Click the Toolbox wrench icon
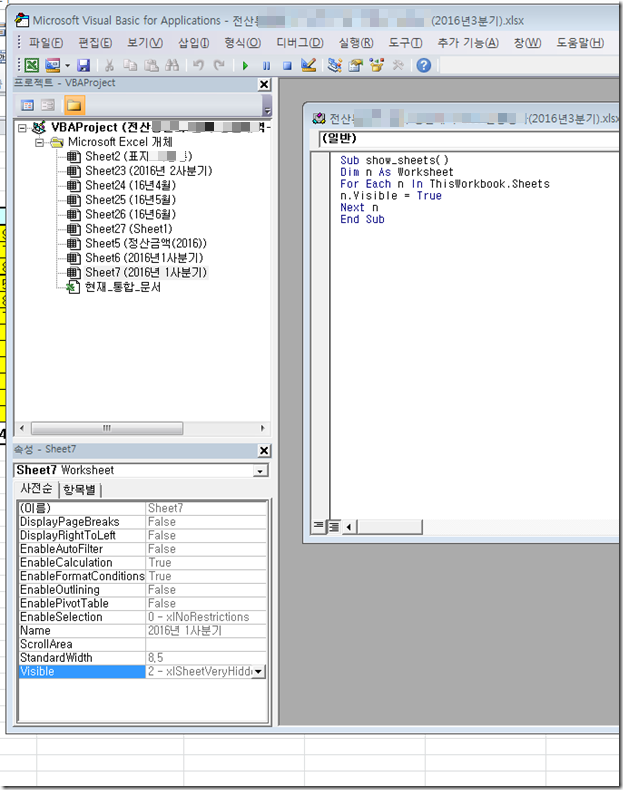 tap(398, 65)
